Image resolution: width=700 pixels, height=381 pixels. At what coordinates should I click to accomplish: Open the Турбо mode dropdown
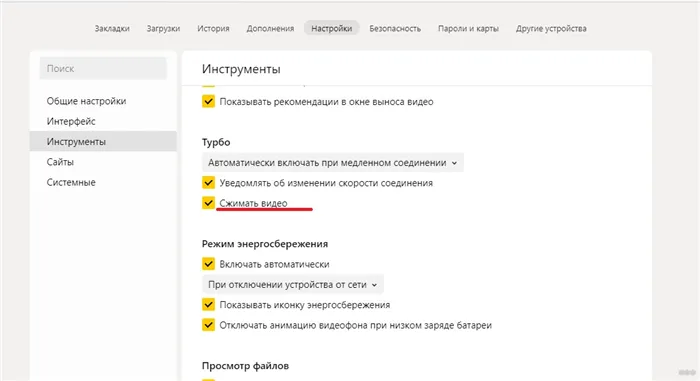coord(333,163)
